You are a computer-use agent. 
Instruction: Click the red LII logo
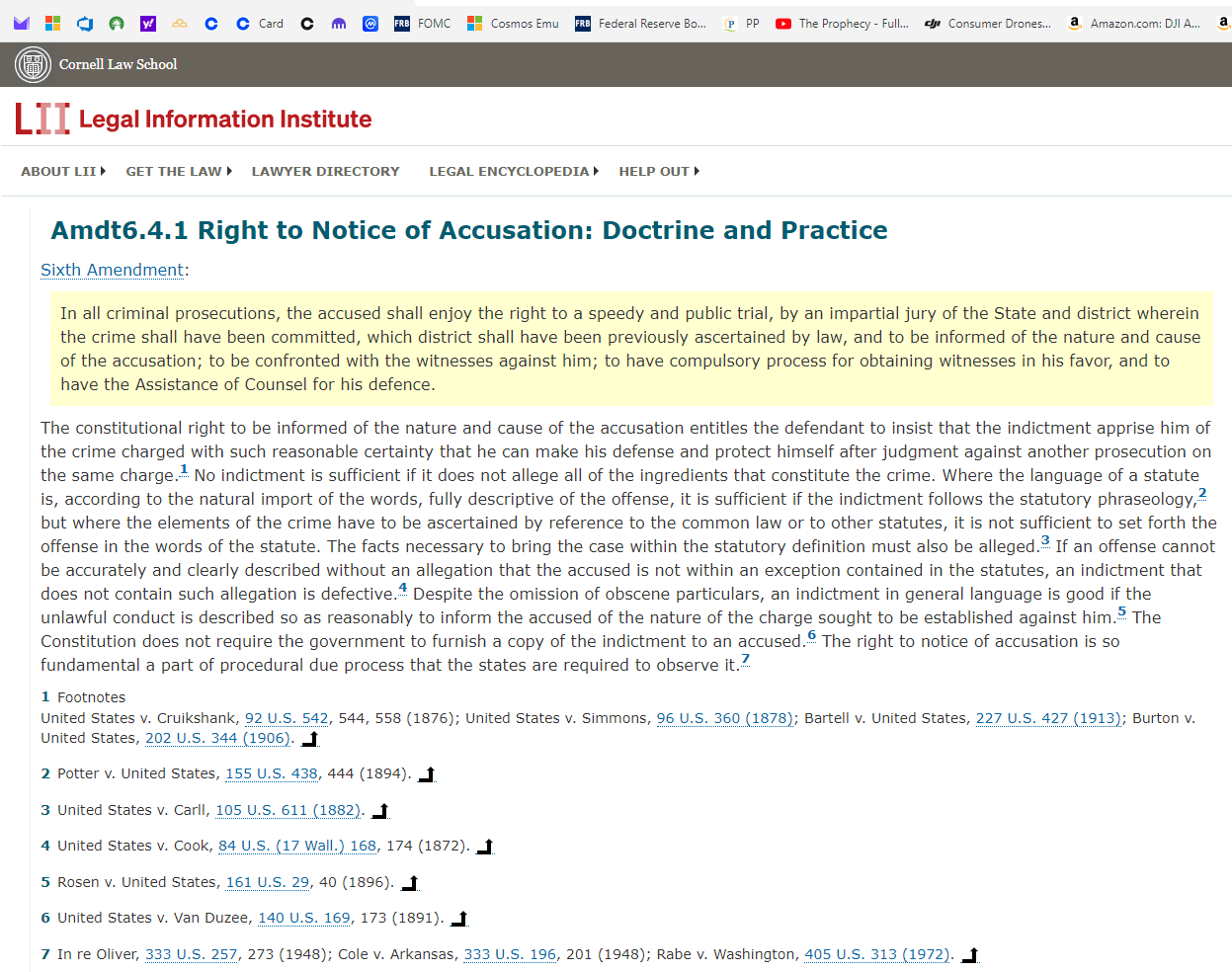[x=42, y=119]
